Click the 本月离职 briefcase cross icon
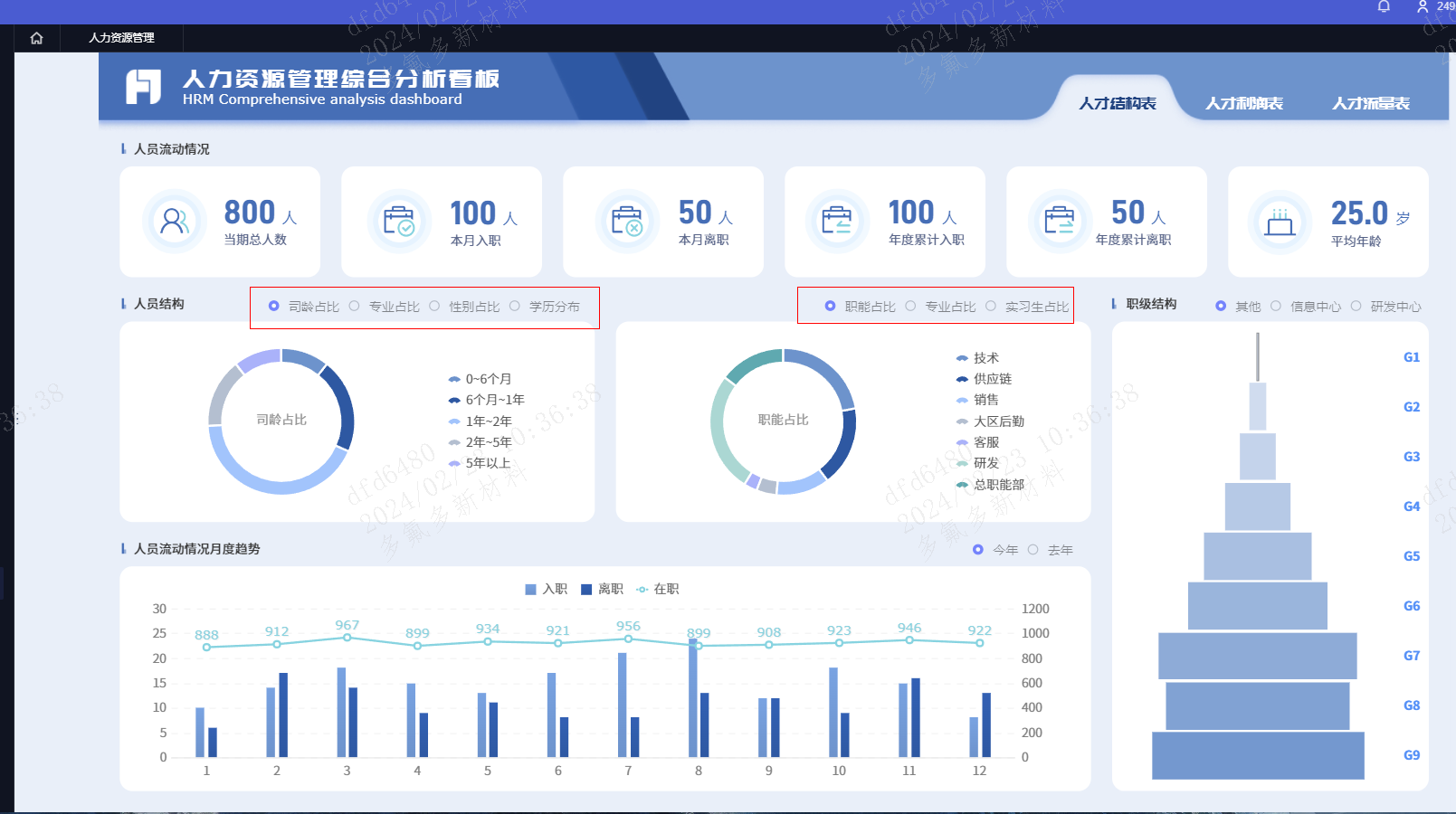 [626, 221]
